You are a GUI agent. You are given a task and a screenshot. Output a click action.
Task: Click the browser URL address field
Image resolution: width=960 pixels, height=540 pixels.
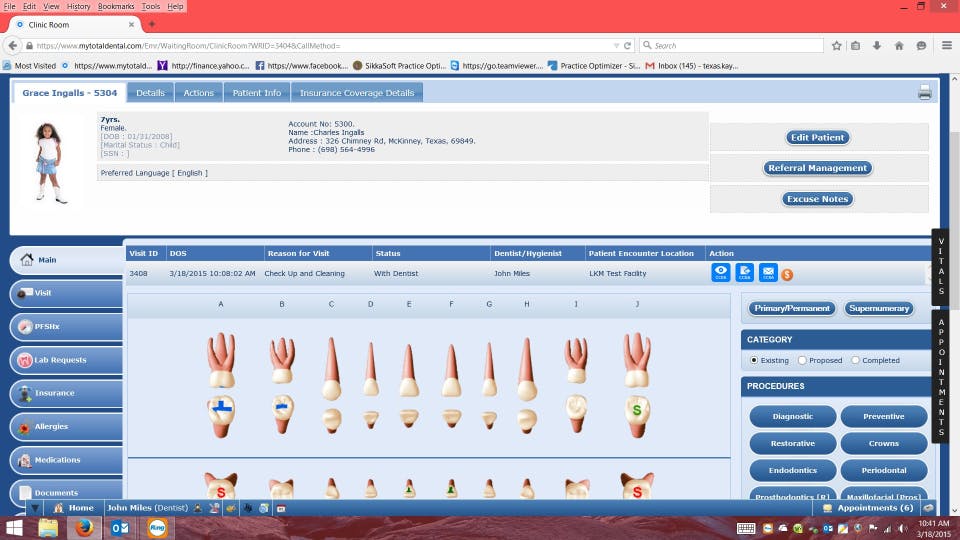tap(318, 46)
